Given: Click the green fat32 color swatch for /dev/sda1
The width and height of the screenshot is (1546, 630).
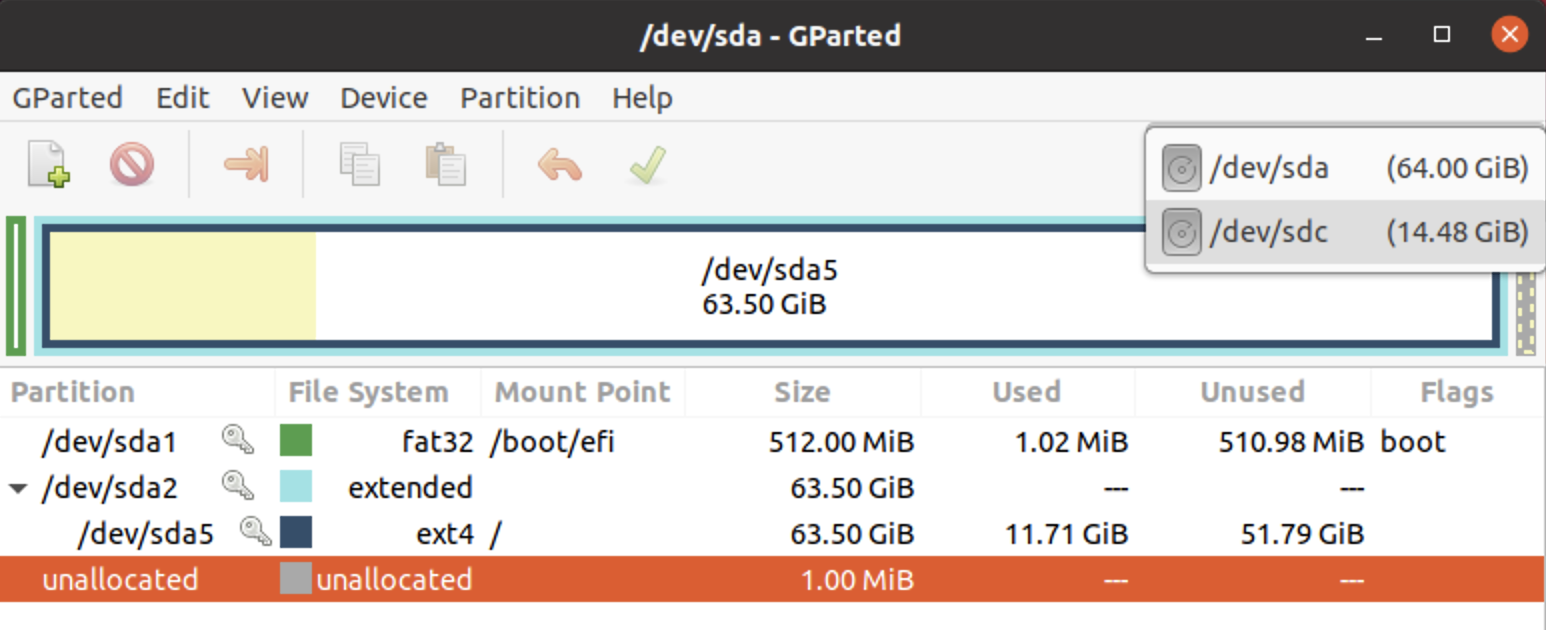Looking at the screenshot, I should pyautogui.click(x=296, y=440).
